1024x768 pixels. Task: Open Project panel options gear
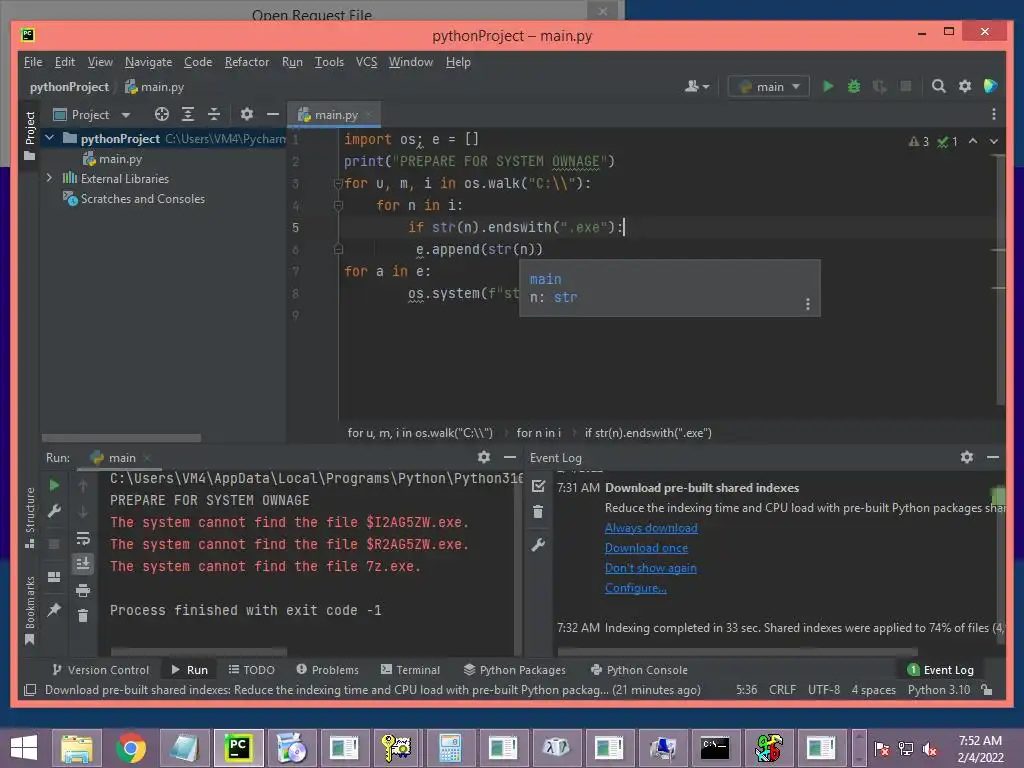coord(246,114)
